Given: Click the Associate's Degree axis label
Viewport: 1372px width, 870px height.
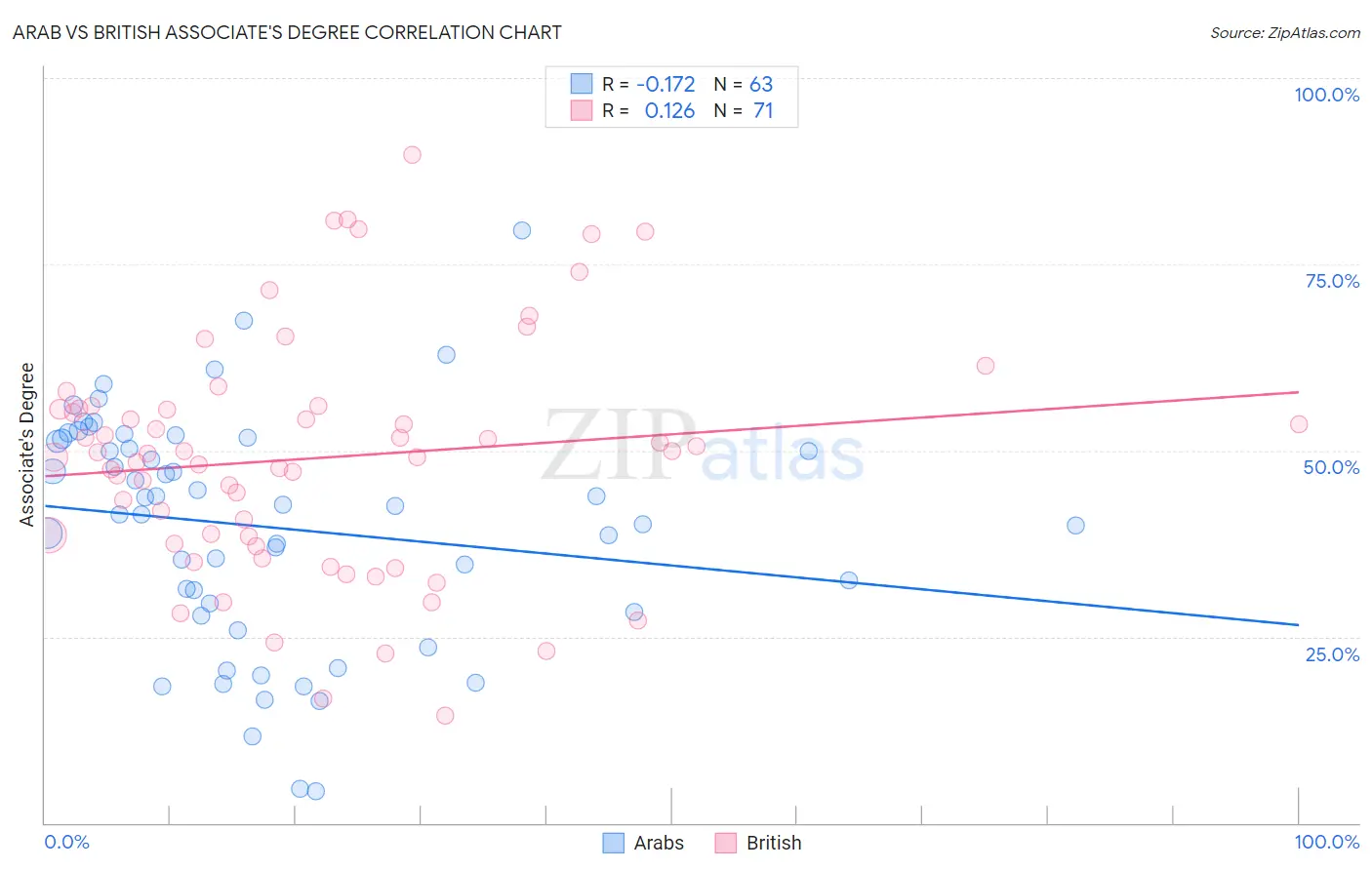Looking at the screenshot, I should pos(27,445).
